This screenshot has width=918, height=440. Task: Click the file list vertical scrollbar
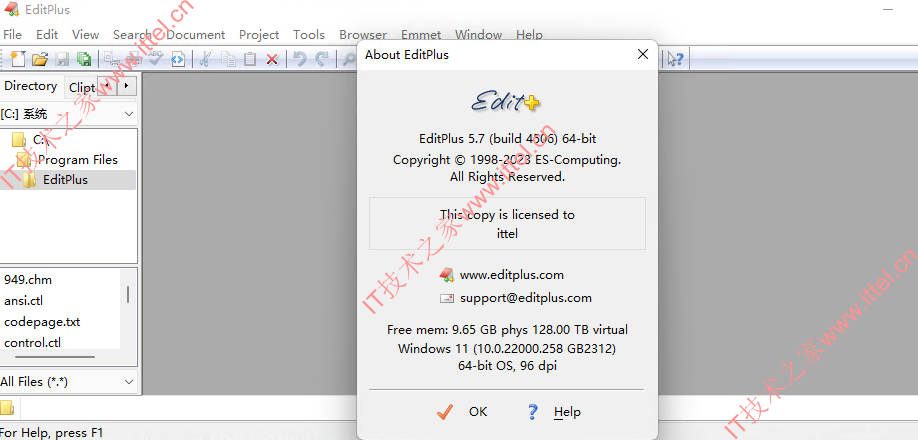click(128, 294)
